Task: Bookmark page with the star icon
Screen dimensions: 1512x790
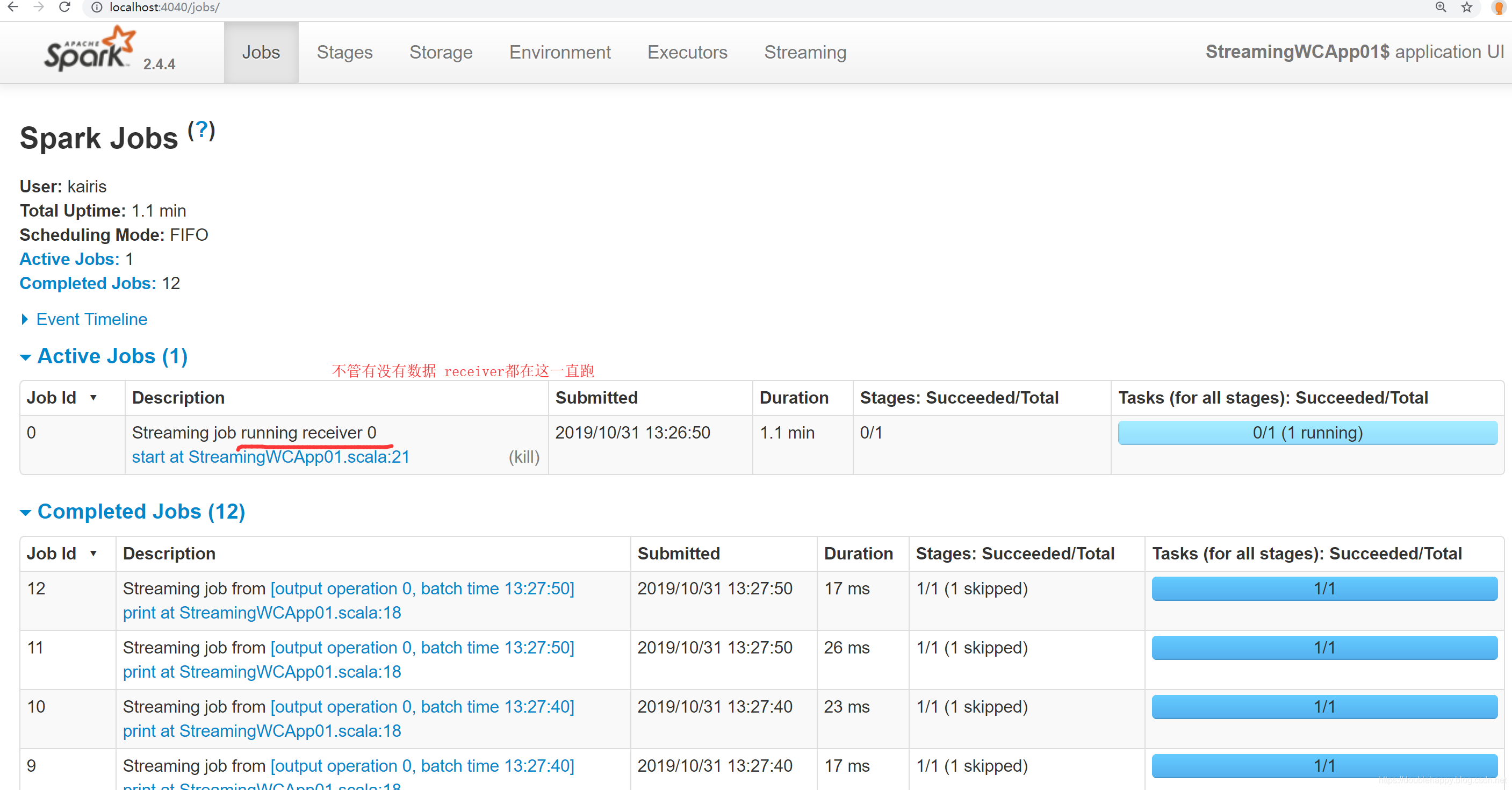Action: pyautogui.click(x=1467, y=7)
